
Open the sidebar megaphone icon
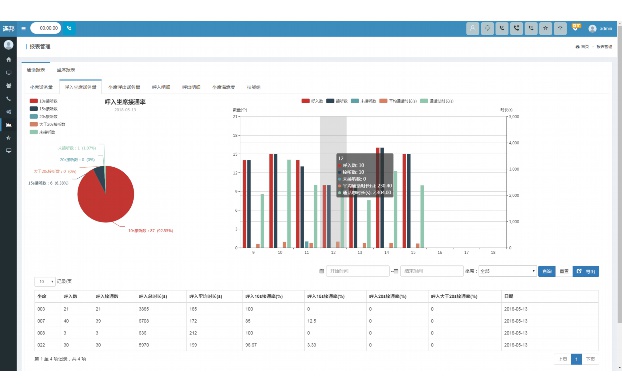pos(8,112)
